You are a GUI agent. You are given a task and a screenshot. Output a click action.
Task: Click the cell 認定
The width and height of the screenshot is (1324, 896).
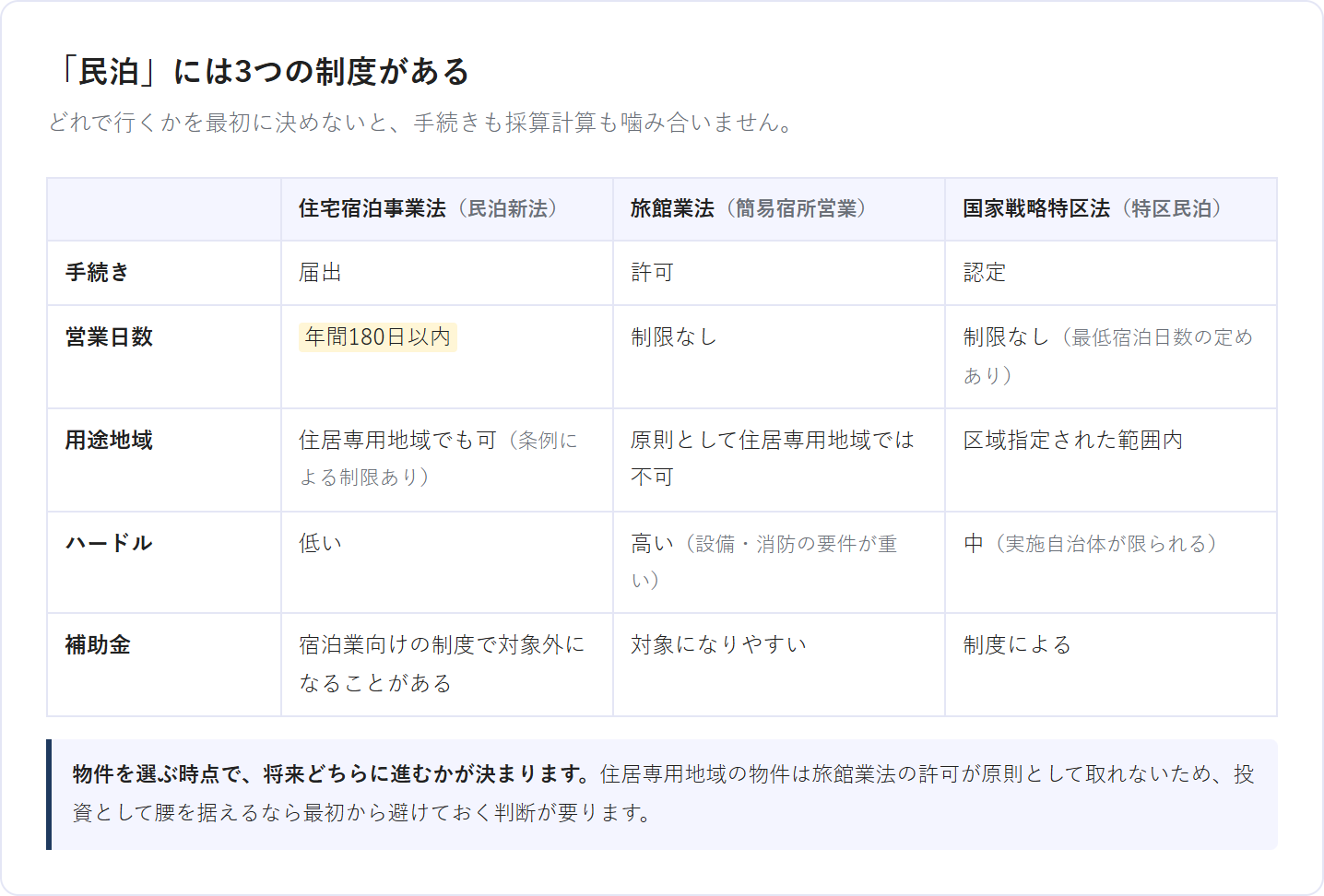(1111, 273)
